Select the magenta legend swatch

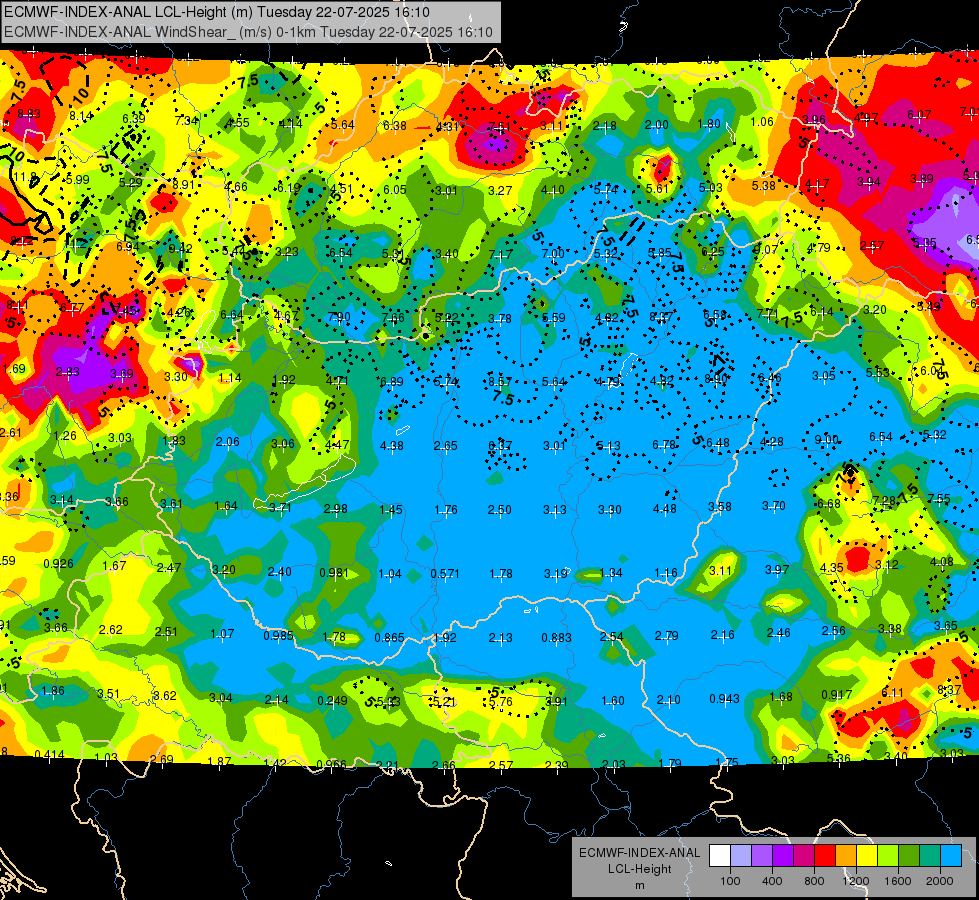804,855
